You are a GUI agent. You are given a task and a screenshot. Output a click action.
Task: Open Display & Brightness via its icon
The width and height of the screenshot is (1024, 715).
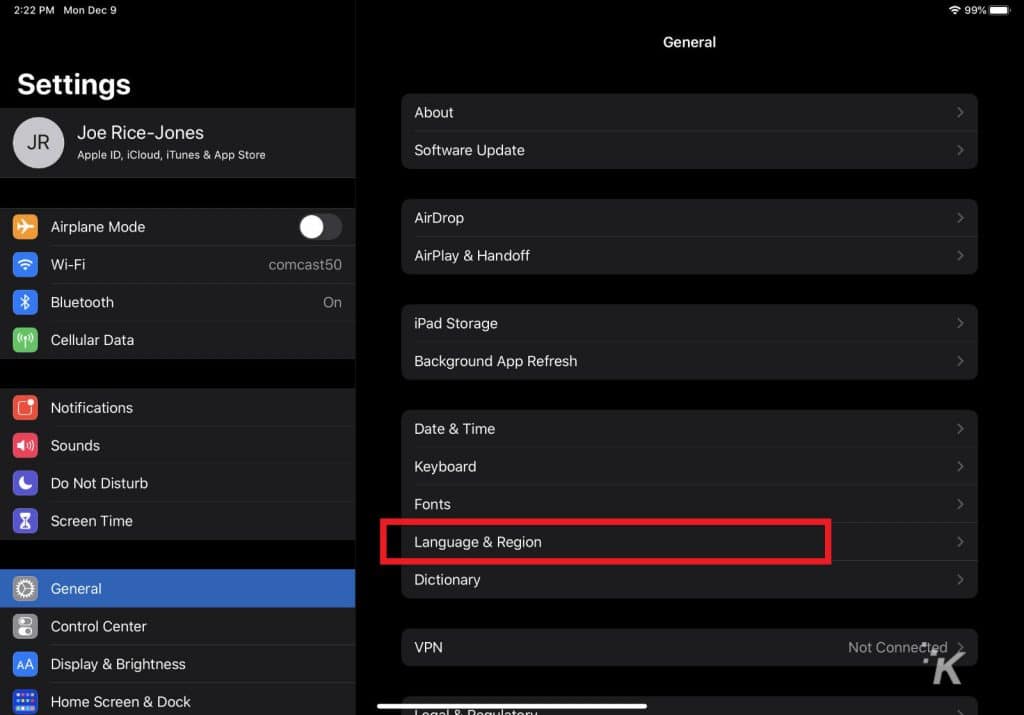click(x=24, y=664)
